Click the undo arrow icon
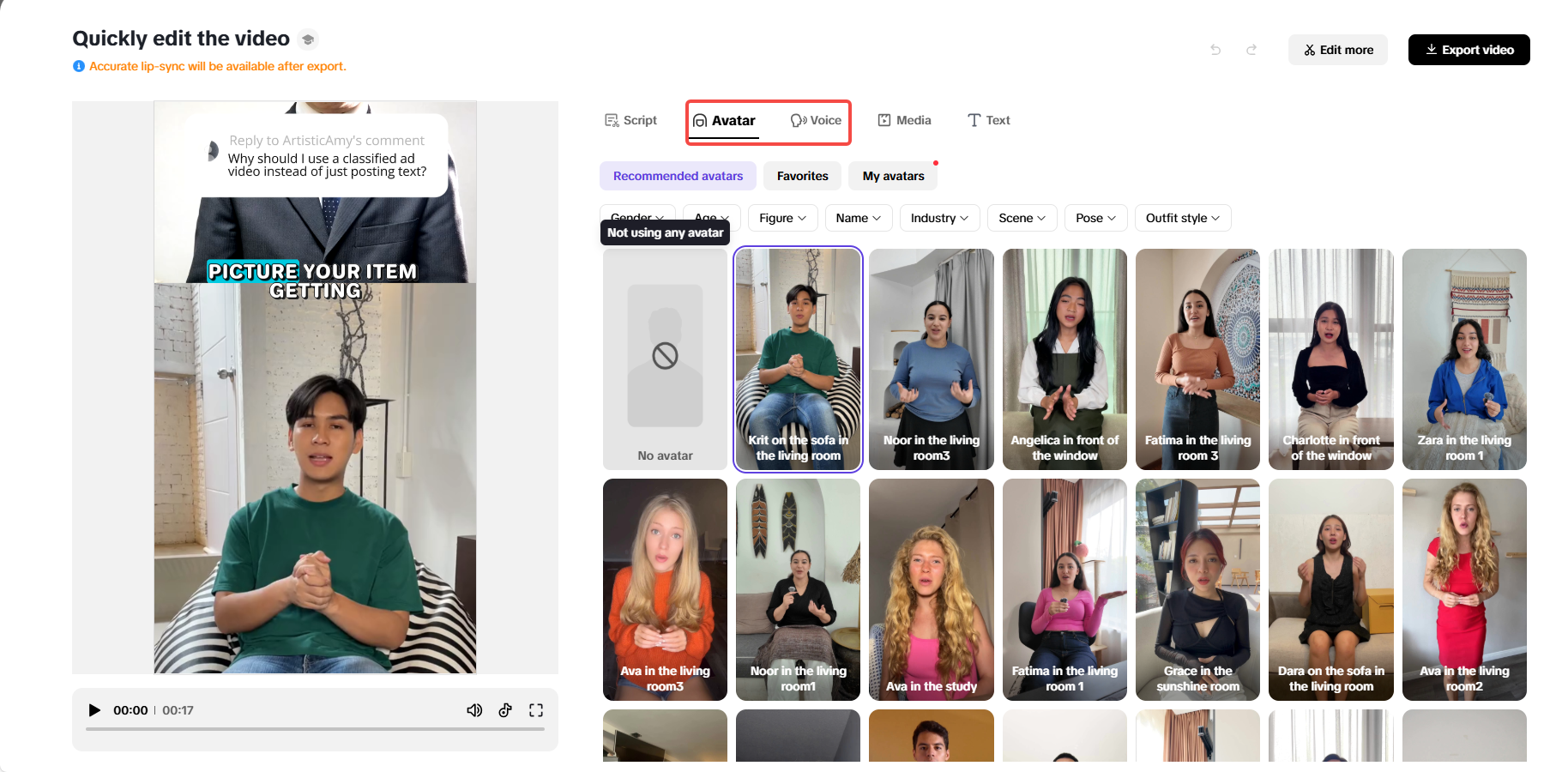Screen dimensions: 1568x772 1215,50
